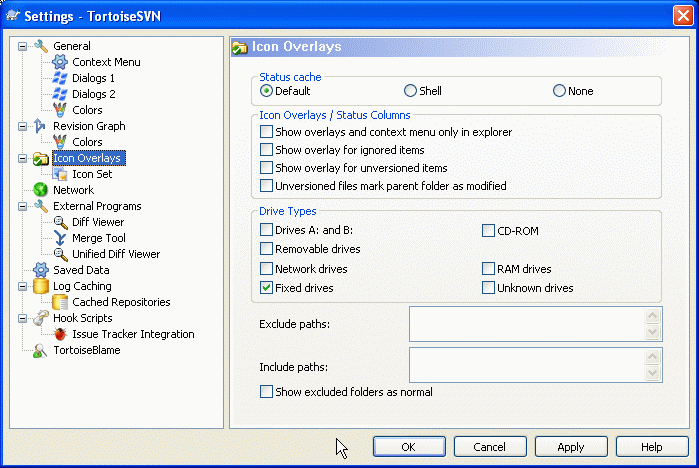Collapse the Icon Overlays tree node
This screenshot has height=468, width=699.
[22, 158]
